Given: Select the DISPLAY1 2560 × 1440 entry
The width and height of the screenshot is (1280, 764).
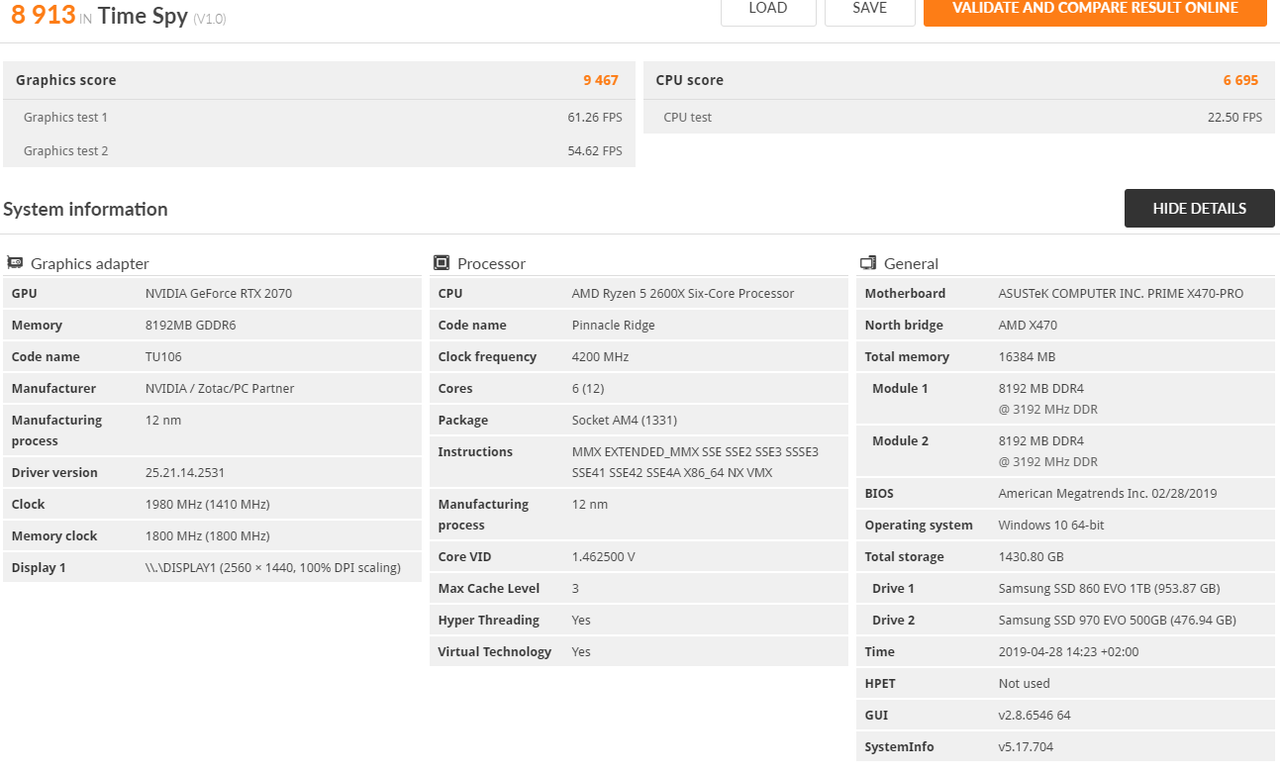Looking at the screenshot, I should click(273, 567).
